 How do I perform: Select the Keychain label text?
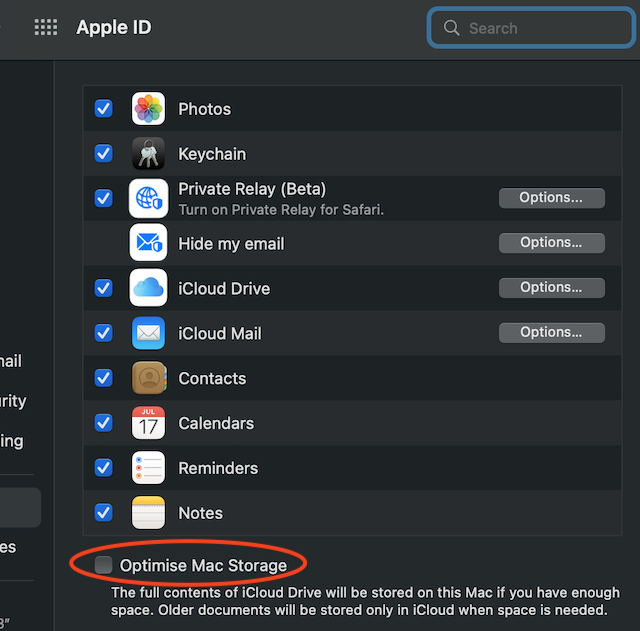click(212, 154)
